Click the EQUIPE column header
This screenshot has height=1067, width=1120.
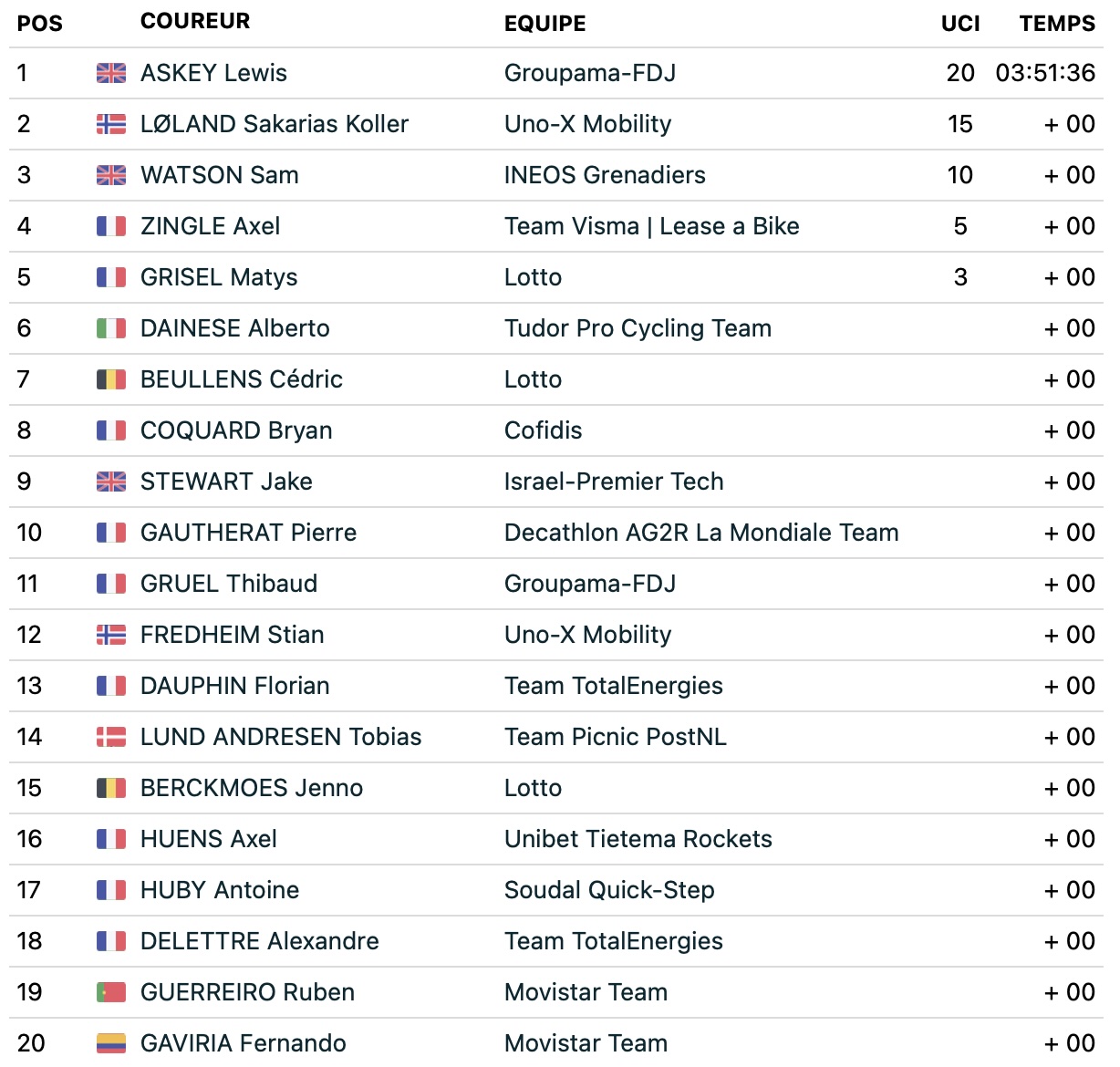[545, 24]
